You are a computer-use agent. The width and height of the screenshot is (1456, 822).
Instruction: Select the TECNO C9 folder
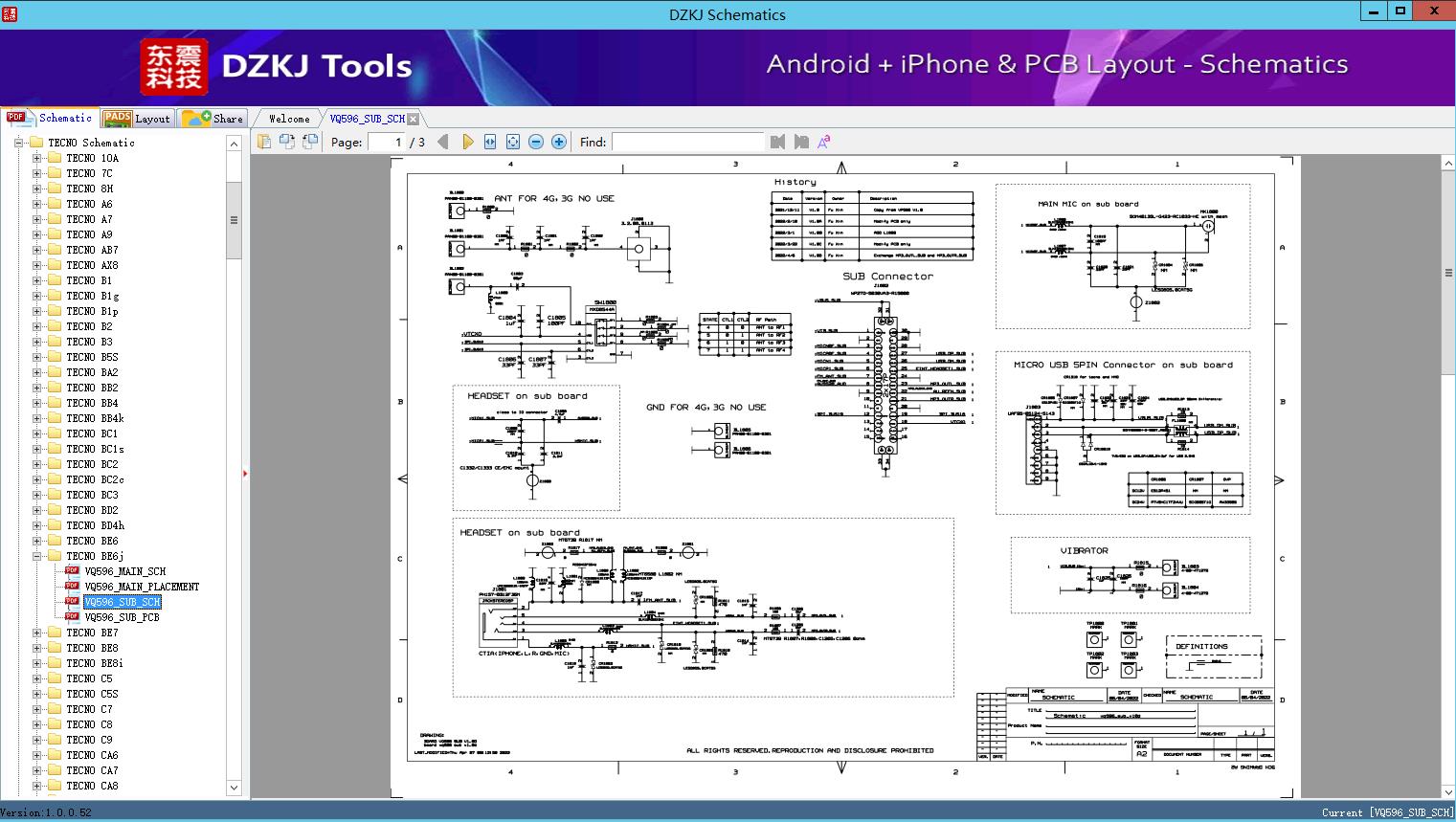click(90, 740)
